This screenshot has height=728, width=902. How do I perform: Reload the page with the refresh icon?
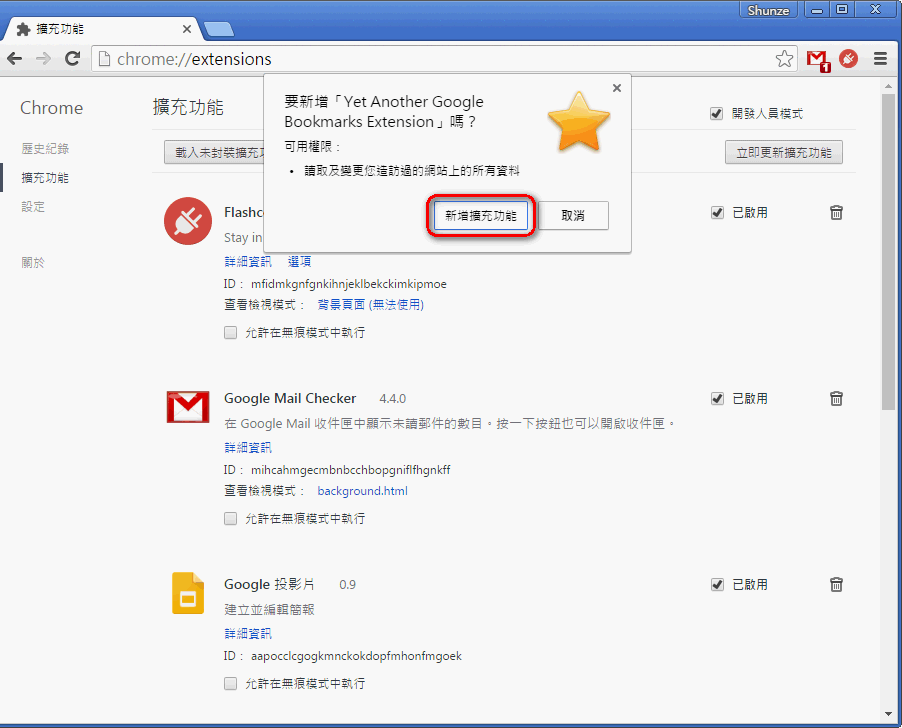click(x=72, y=59)
